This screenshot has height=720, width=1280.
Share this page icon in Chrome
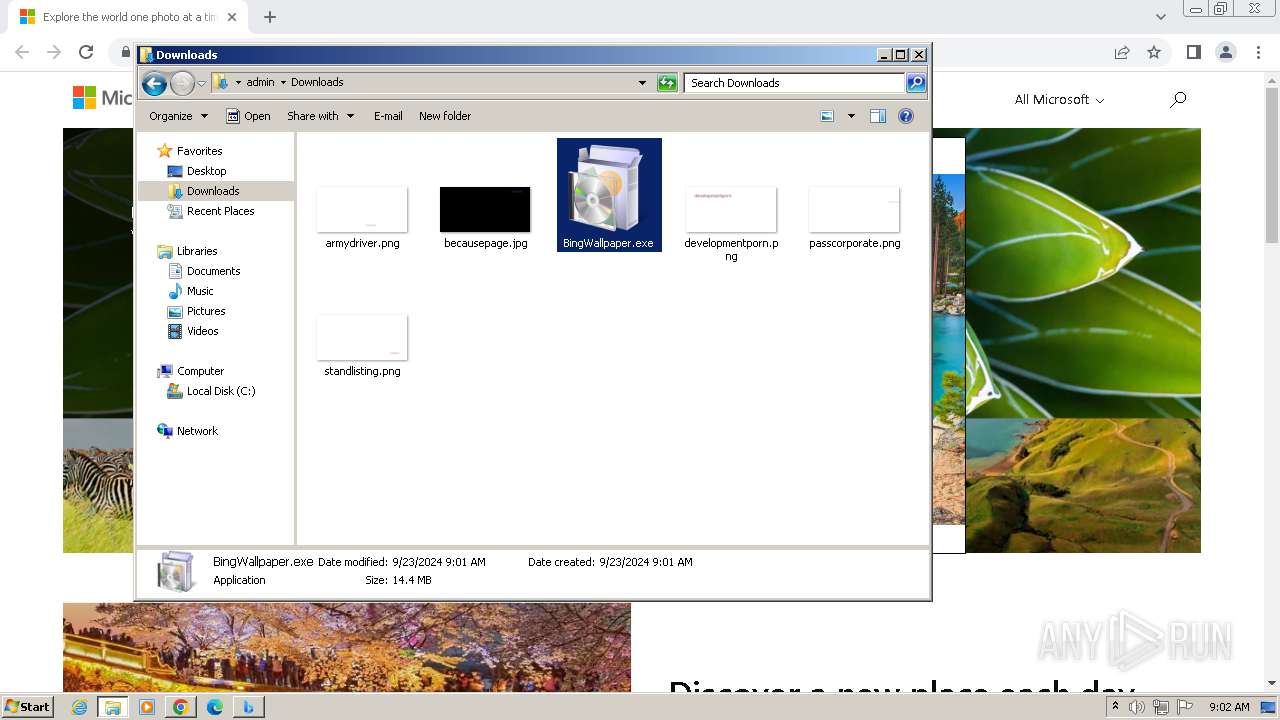click(x=1122, y=52)
